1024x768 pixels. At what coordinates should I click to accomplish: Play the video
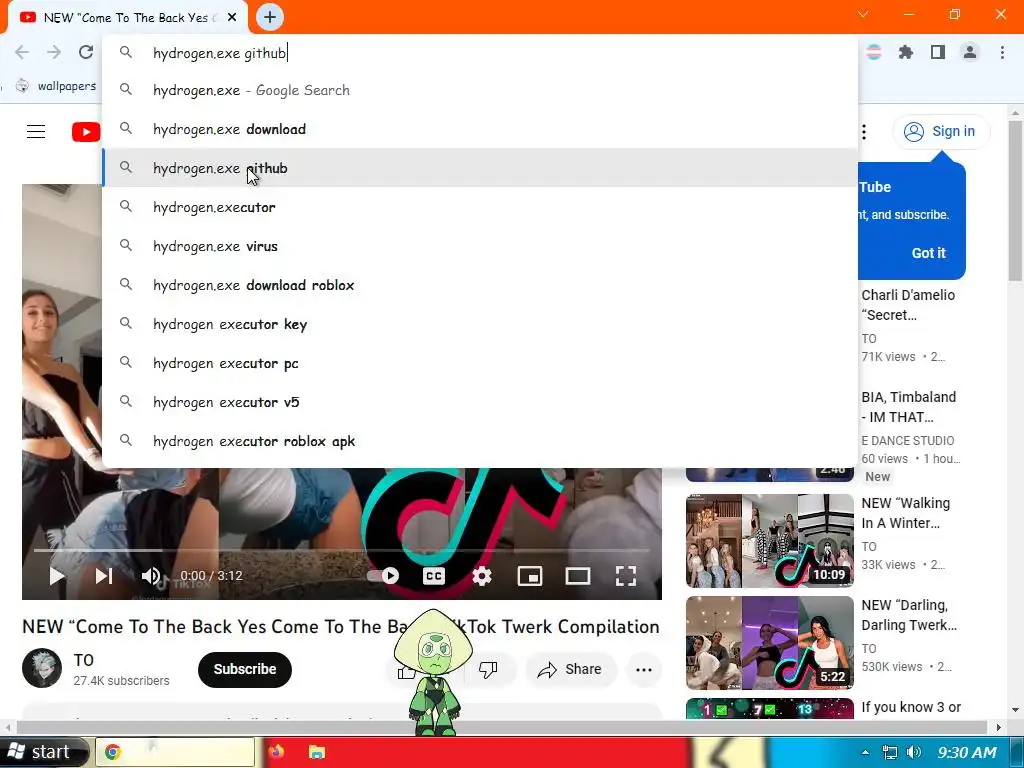57,575
